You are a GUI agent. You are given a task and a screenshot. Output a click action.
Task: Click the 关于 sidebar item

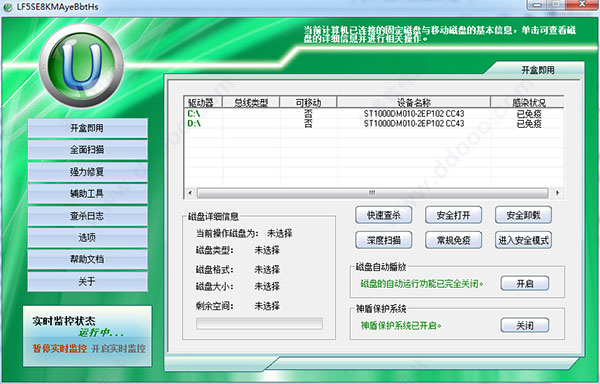tap(87, 282)
